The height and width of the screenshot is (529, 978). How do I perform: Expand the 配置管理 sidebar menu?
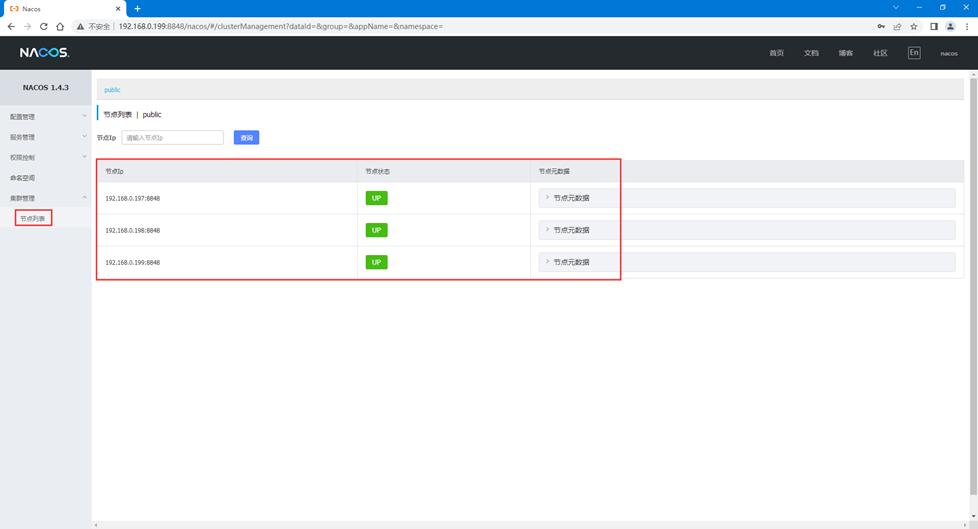click(x=46, y=117)
